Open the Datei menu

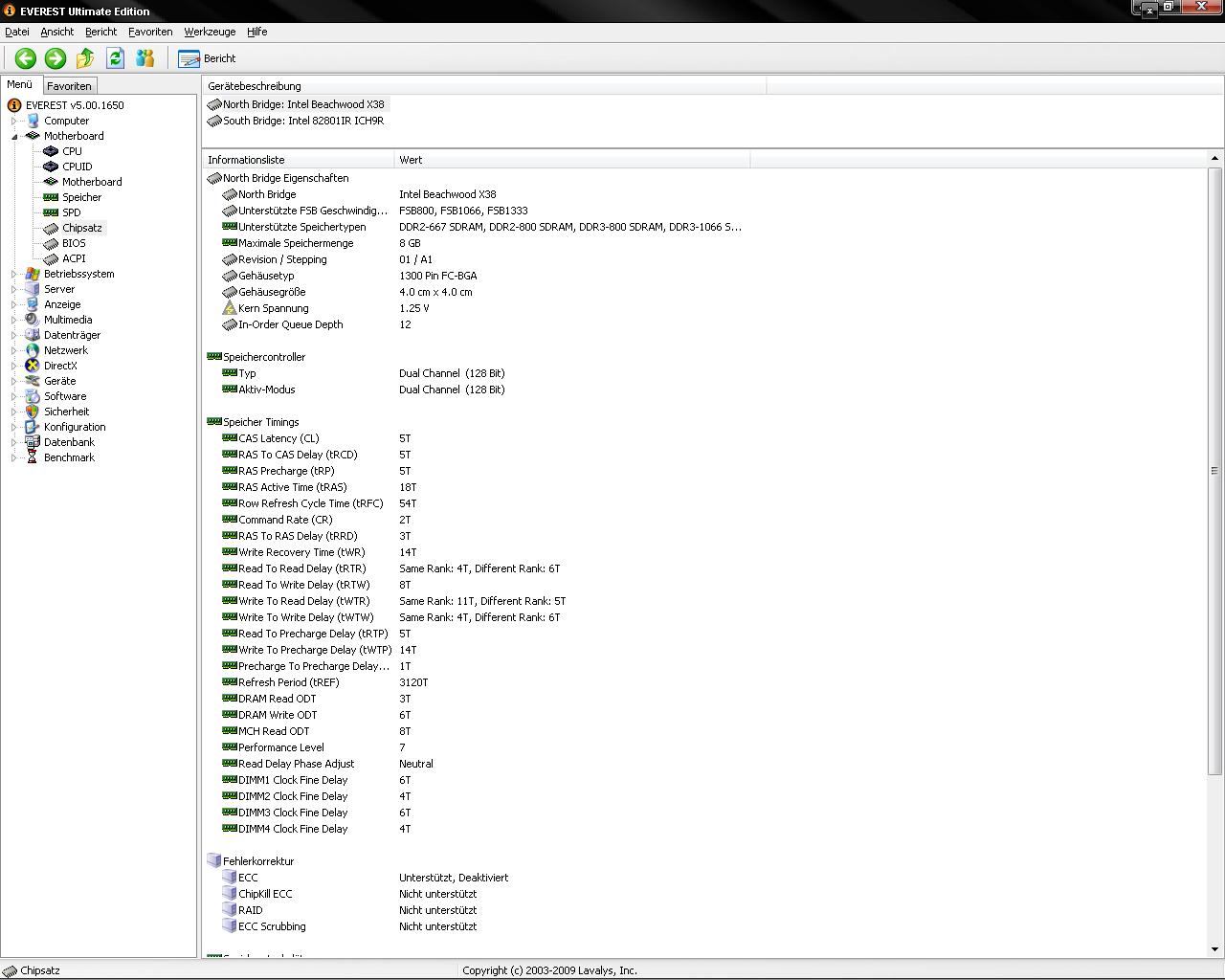pos(17,32)
